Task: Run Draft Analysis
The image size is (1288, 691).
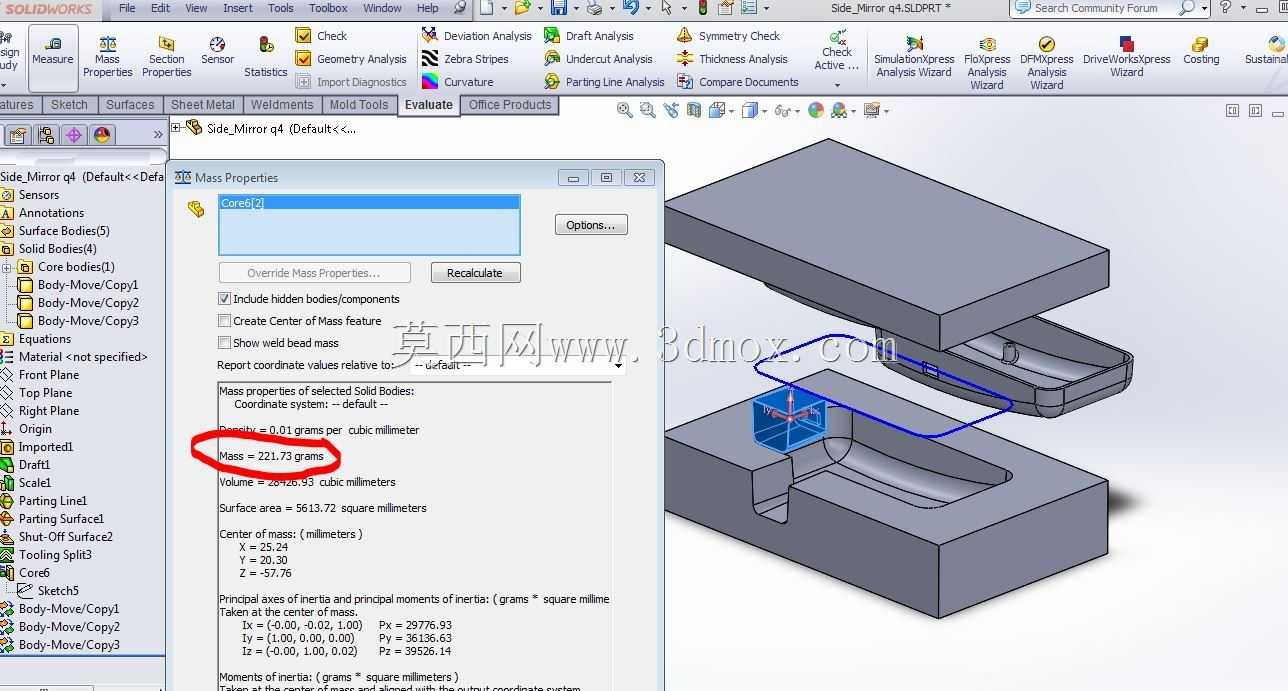Action: click(x=589, y=36)
